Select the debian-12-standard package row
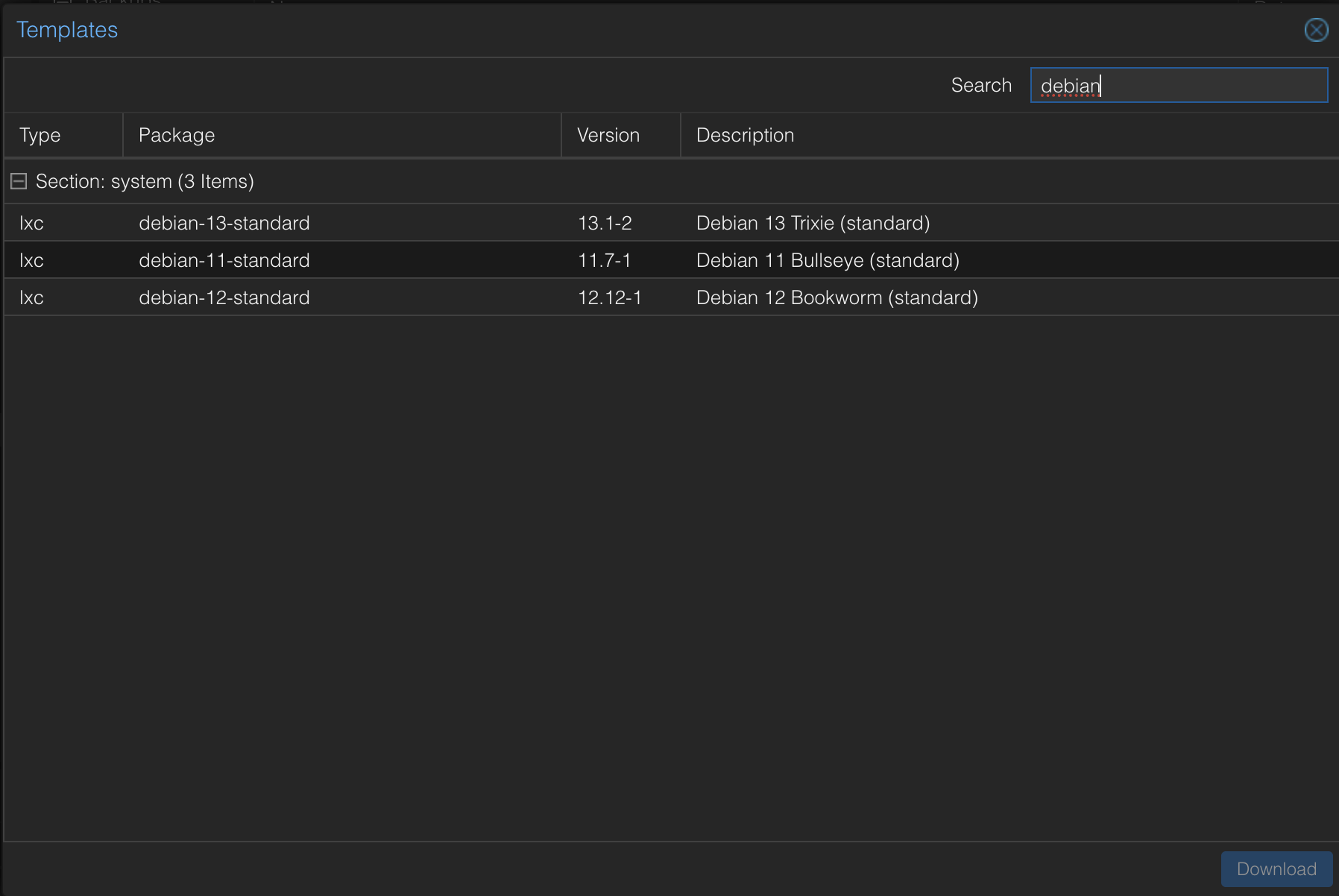 [224, 297]
